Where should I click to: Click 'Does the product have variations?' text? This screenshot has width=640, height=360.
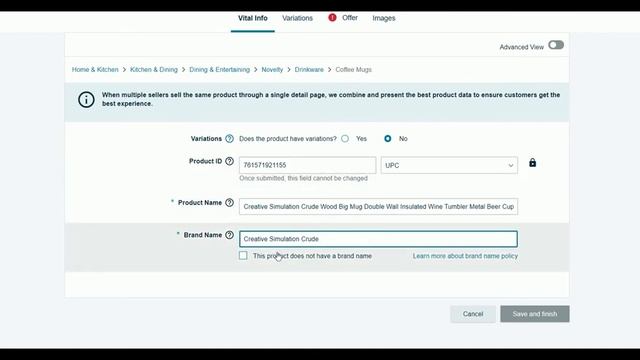[x=288, y=139]
